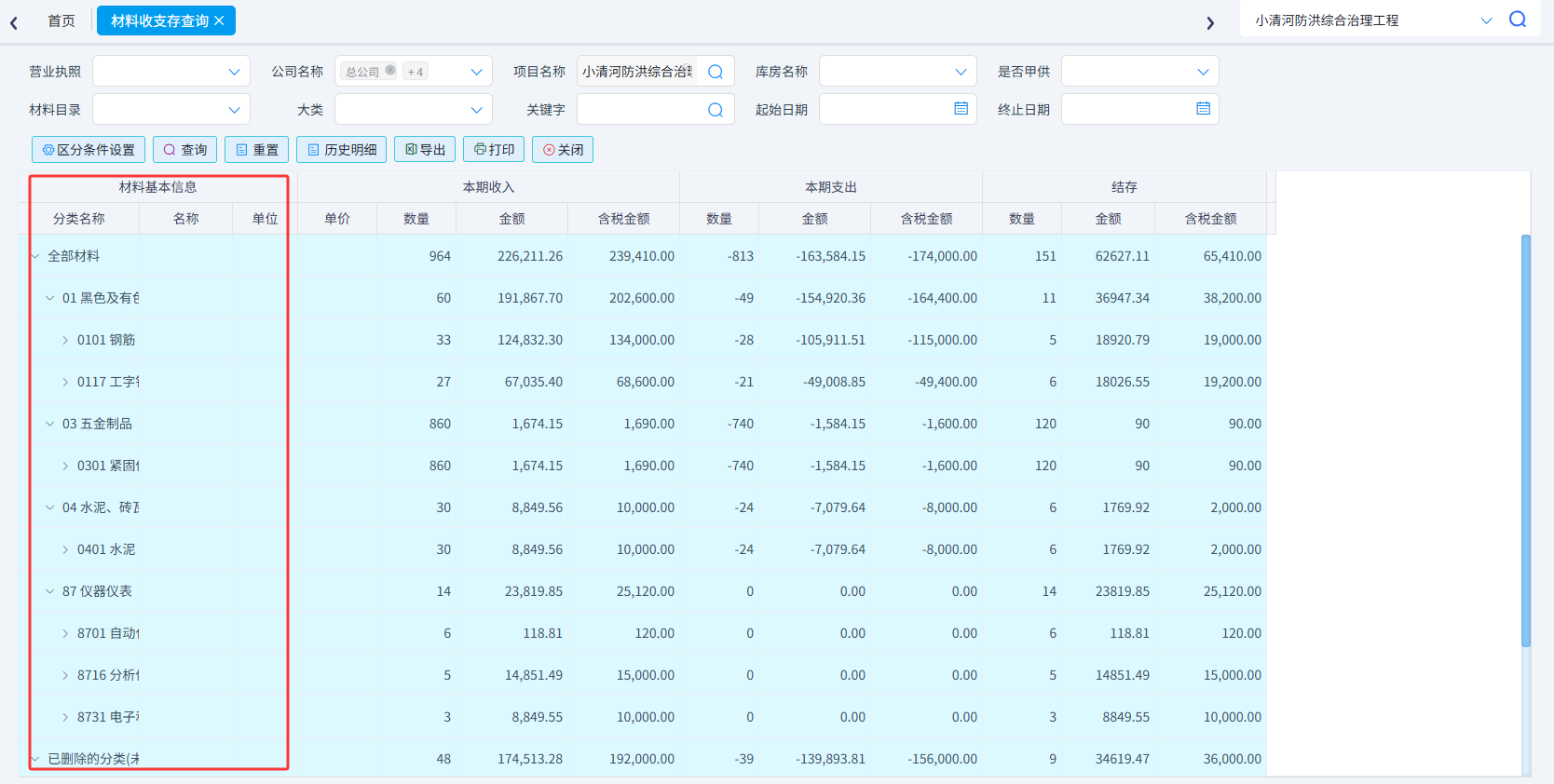Click the table vertical scrollbar
Viewport: 1554px width, 784px height.
point(1526,440)
